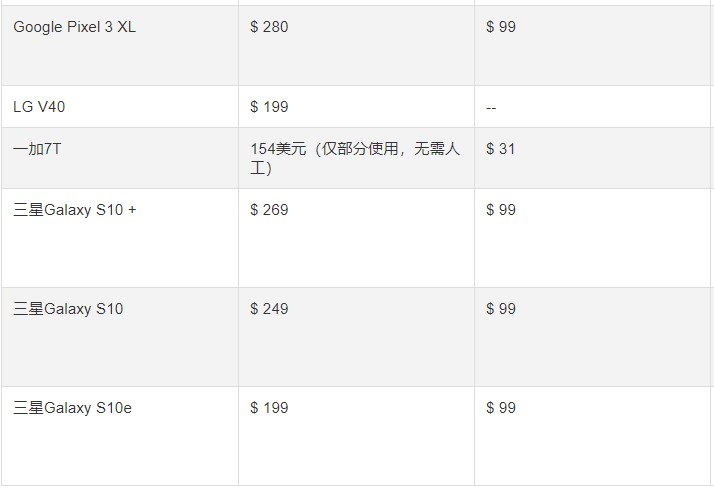714x489 pixels.
Task: Select the $ 269 price cell
Action: click(x=269, y=210)
